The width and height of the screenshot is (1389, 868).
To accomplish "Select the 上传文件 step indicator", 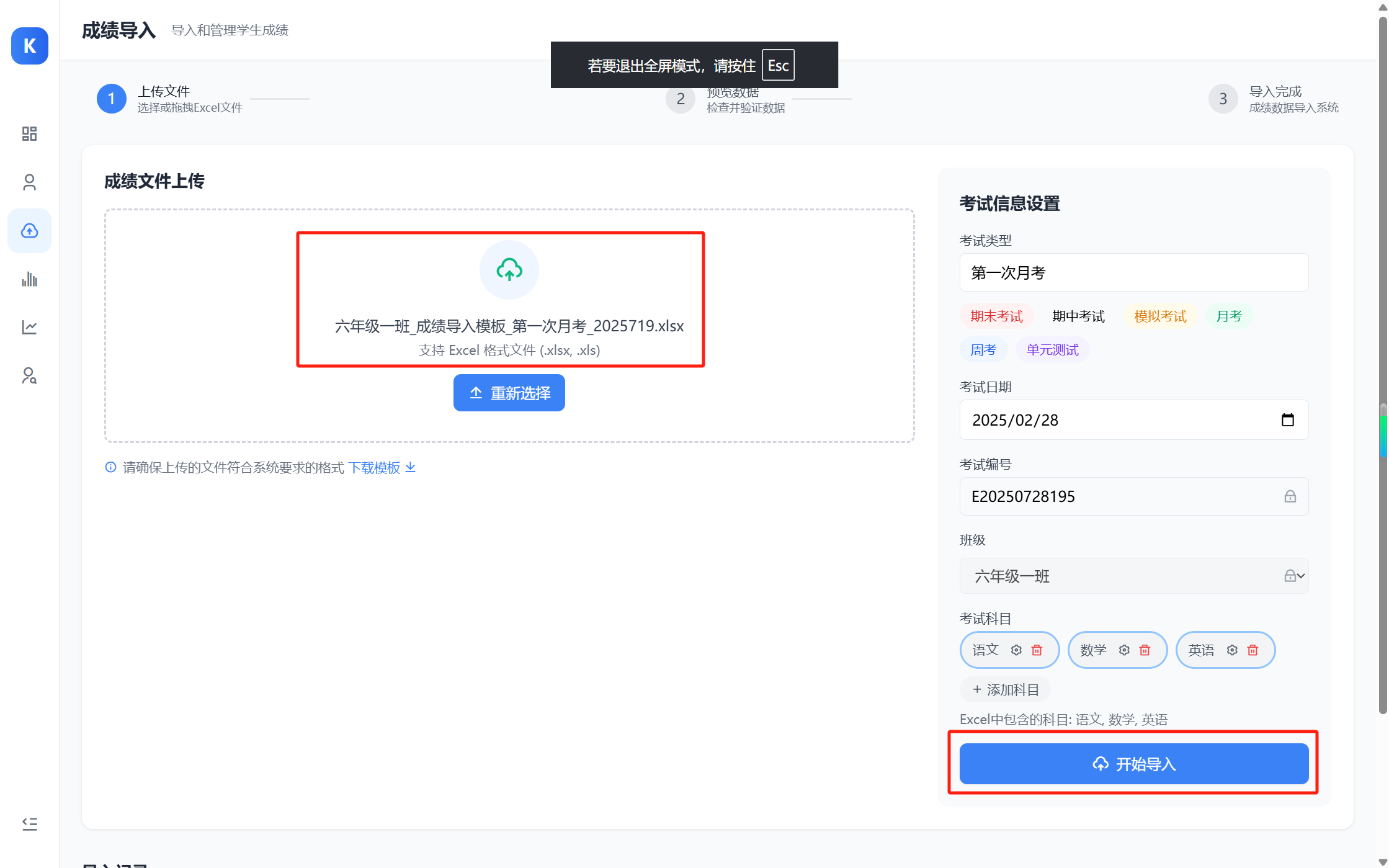I will point(111,98).
